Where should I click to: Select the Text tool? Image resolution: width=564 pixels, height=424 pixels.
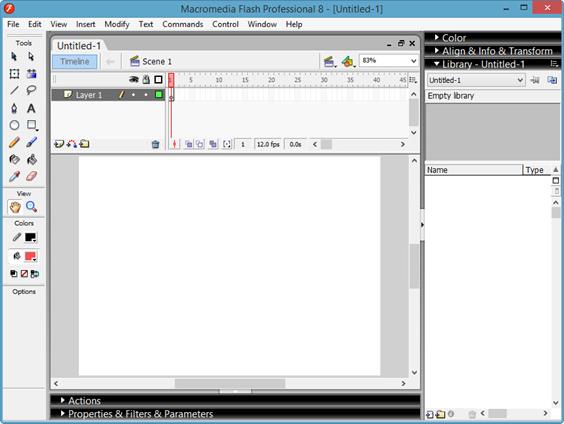click(x=31, y=108)
